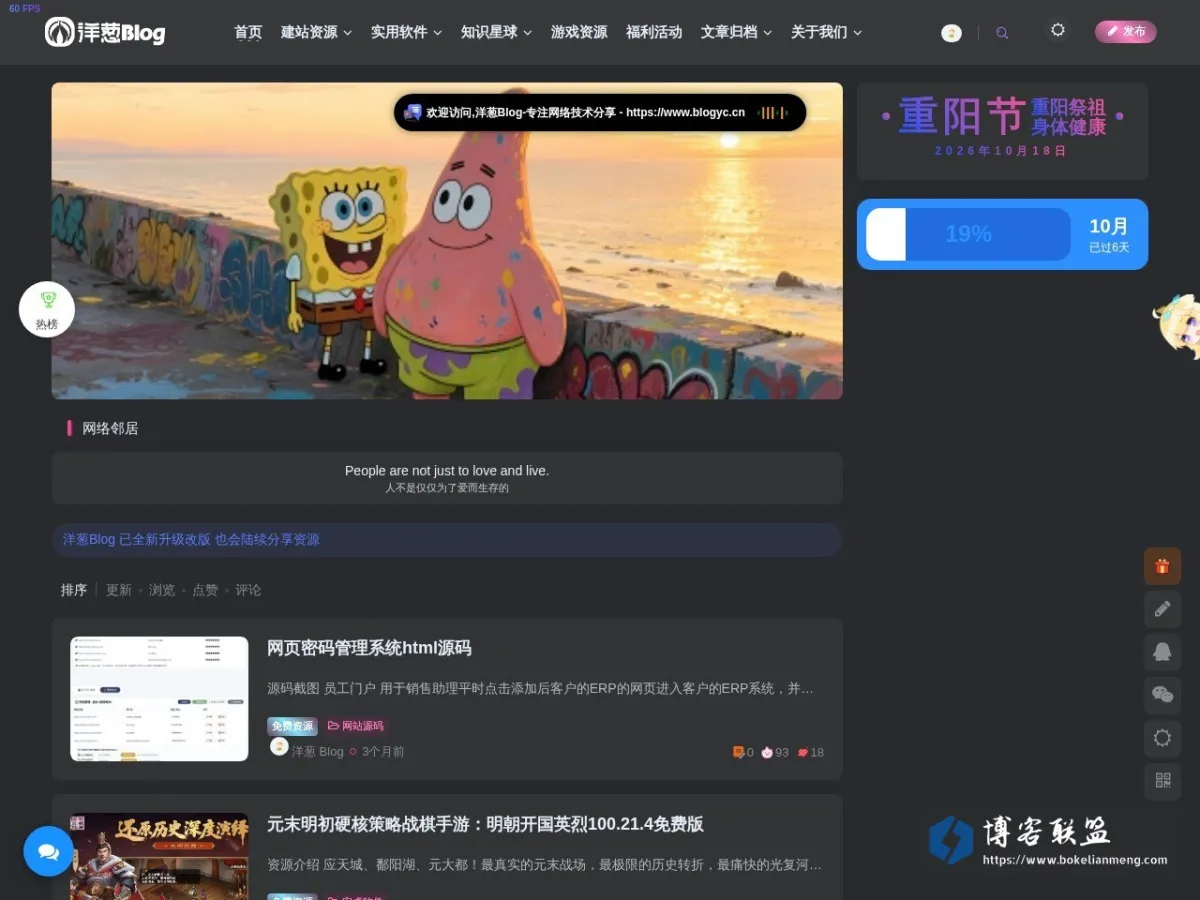The image size is (1200, 900).
Task: Open search via magnifier icon
Action: (x=1002, y=33)
